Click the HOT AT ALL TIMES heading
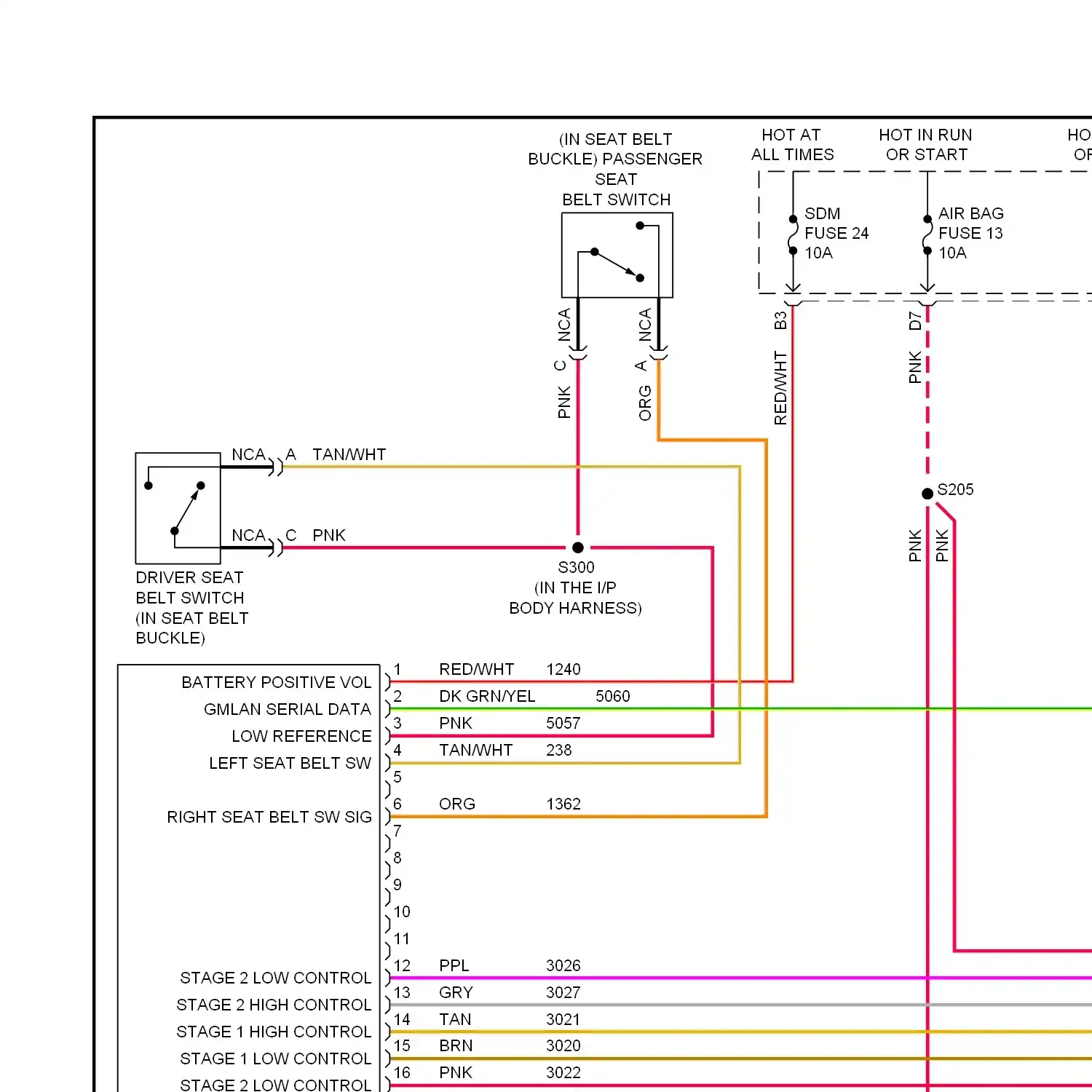 point(792,145)
